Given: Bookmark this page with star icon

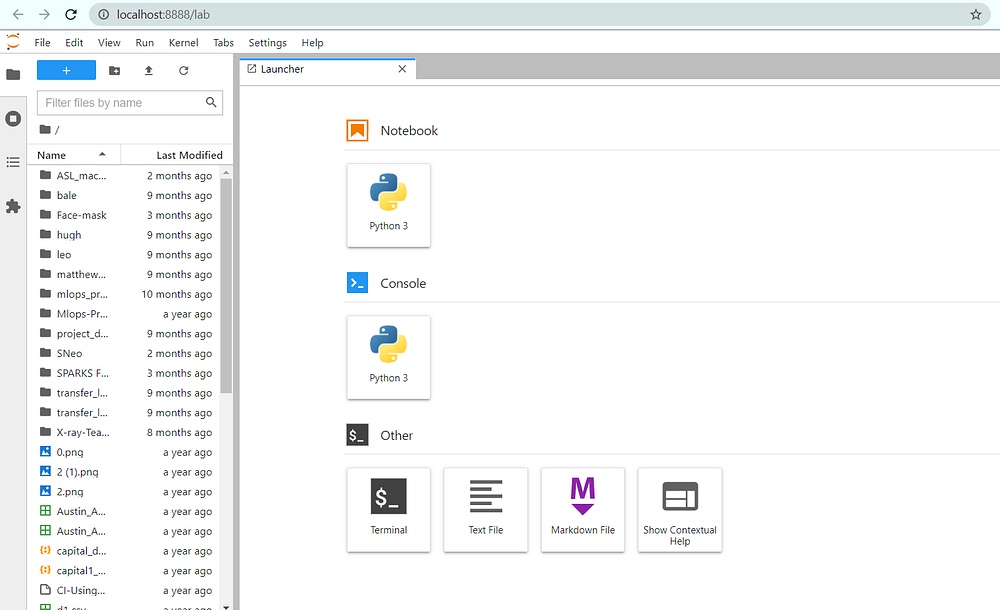Looking at the screenshot, I should (x=976, y=14).
